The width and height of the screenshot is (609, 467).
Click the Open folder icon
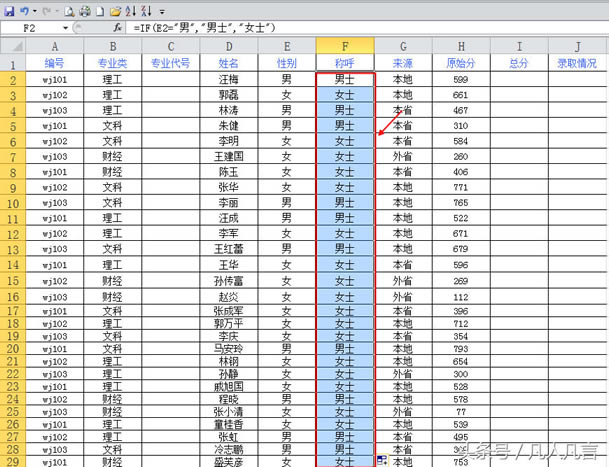pyautogui.click(x=116, y=10)
